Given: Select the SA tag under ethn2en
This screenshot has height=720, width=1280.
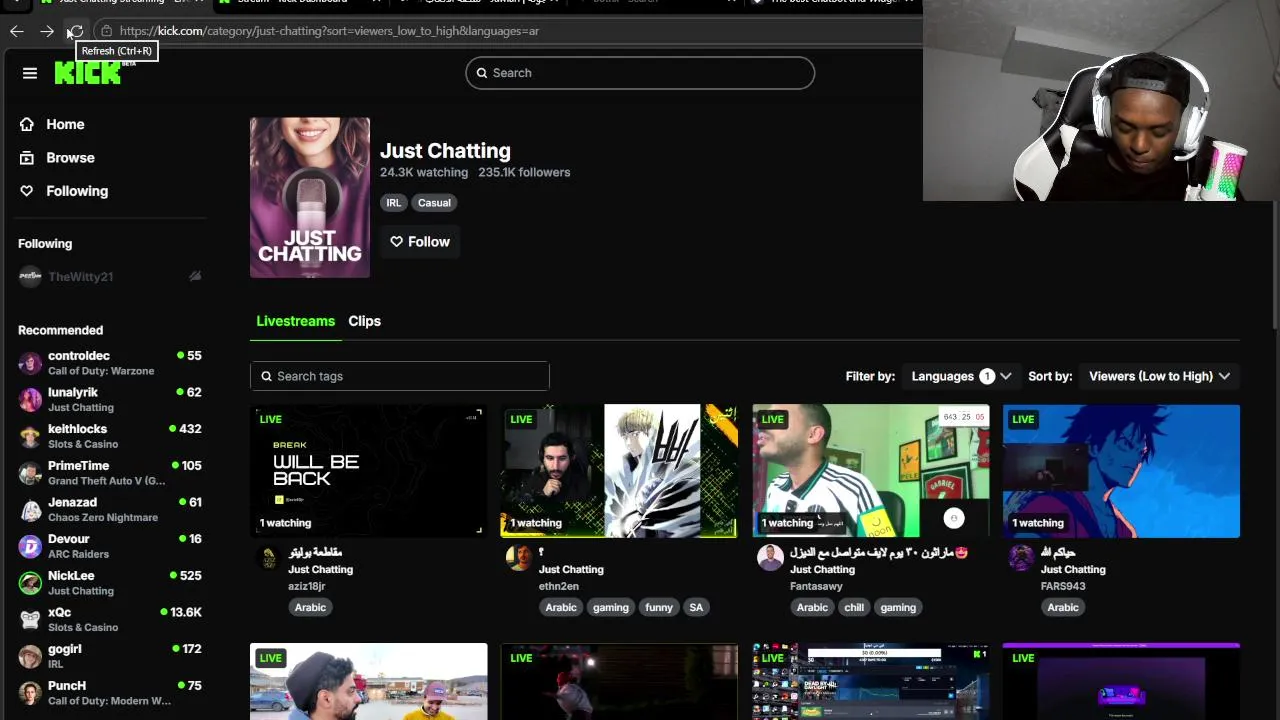Looking at the screenshot, I should point(696,607).
